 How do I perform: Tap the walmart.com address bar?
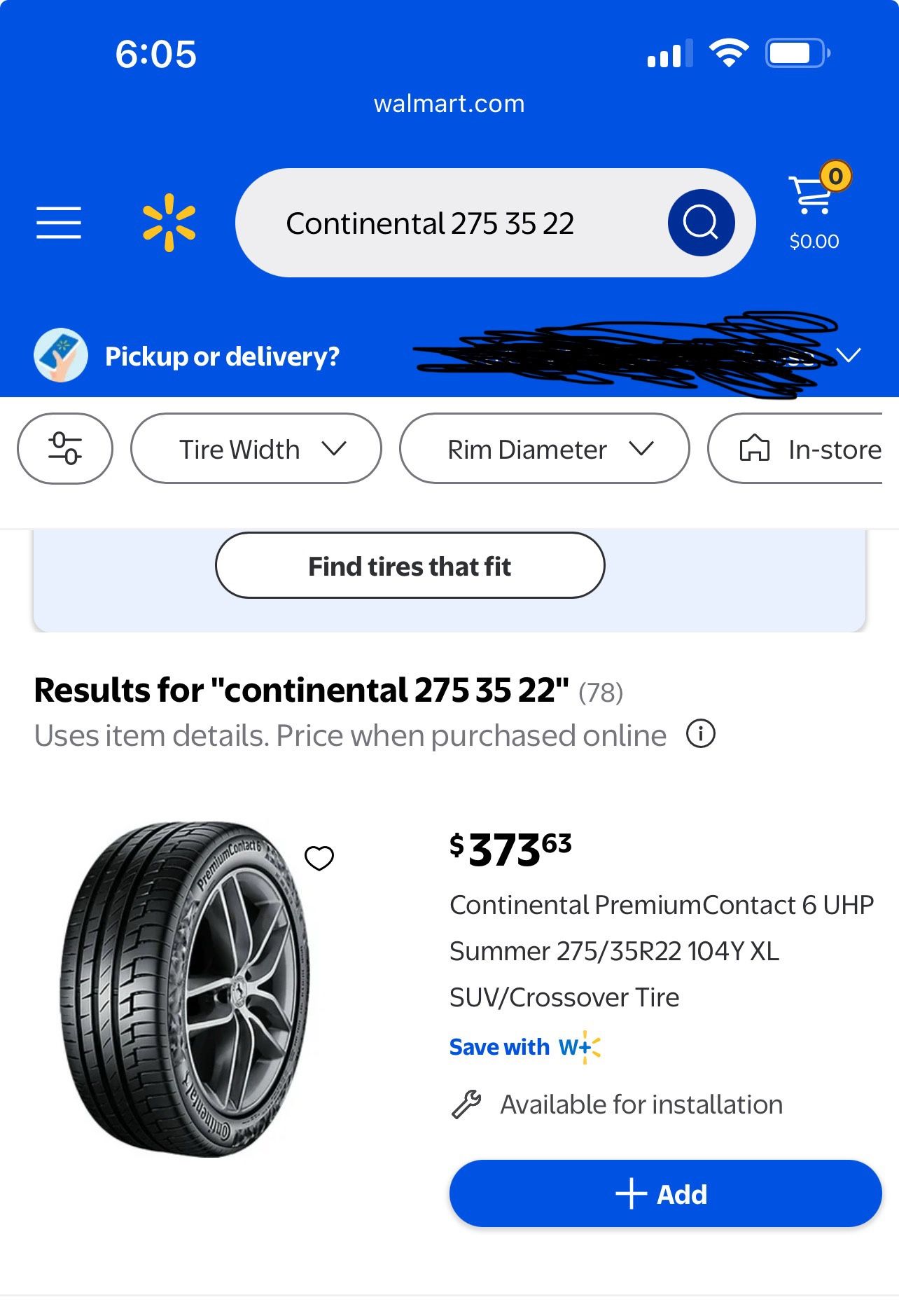(449, 104)
